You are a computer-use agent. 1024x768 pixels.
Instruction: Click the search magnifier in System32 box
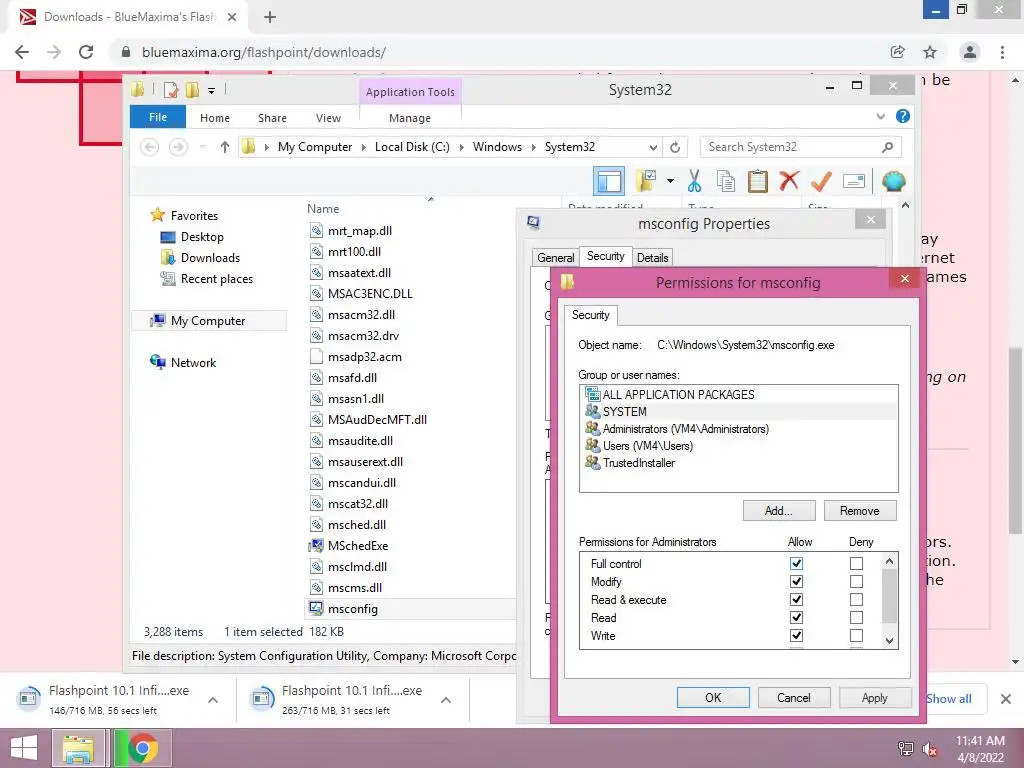tap(887, 147)
